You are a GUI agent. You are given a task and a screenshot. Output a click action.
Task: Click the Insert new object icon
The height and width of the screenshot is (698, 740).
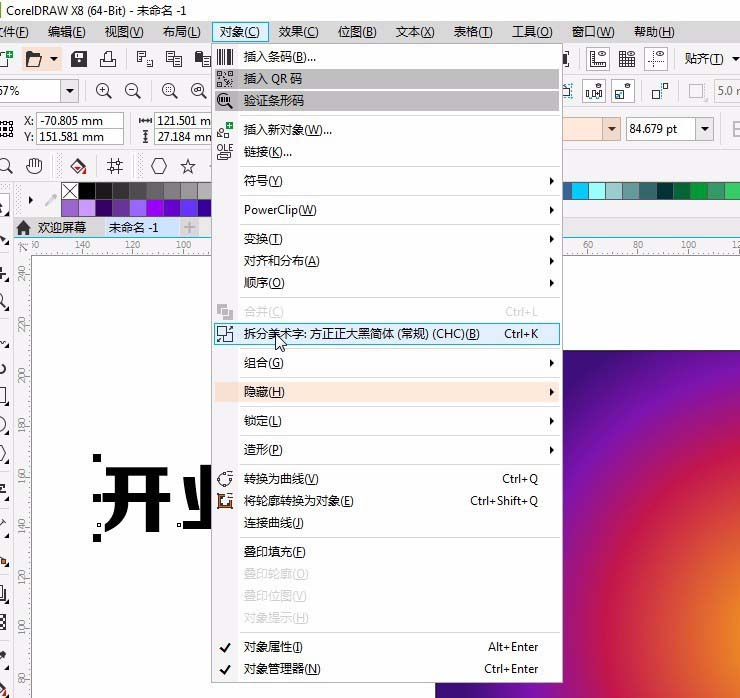click(225, 130)
